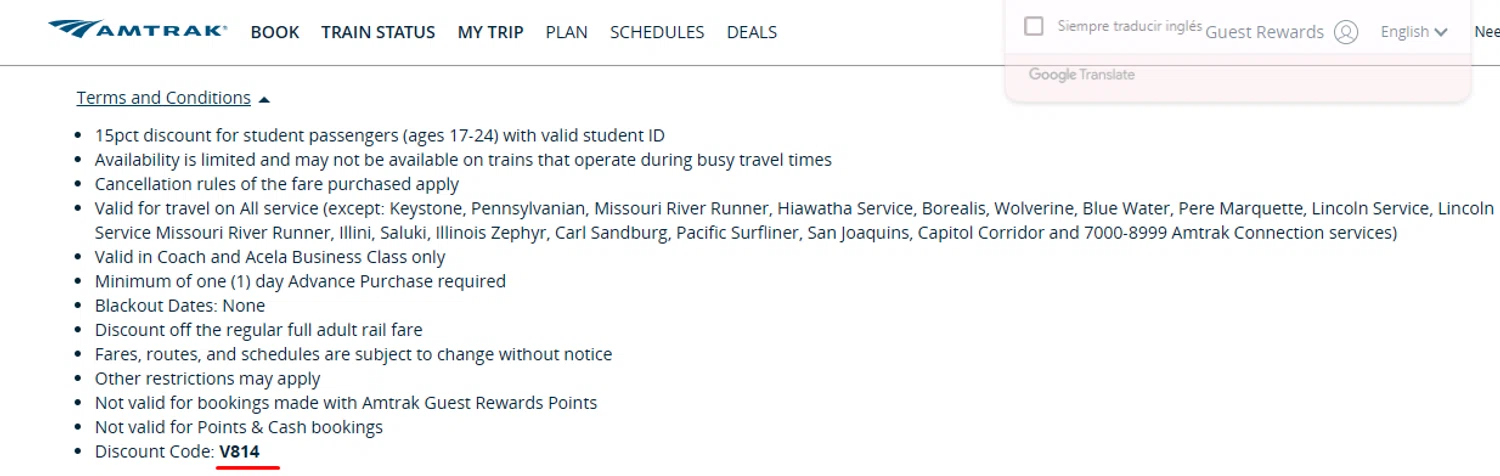
Task: Click the Guest Rewards link
Action: (1264, 32)
